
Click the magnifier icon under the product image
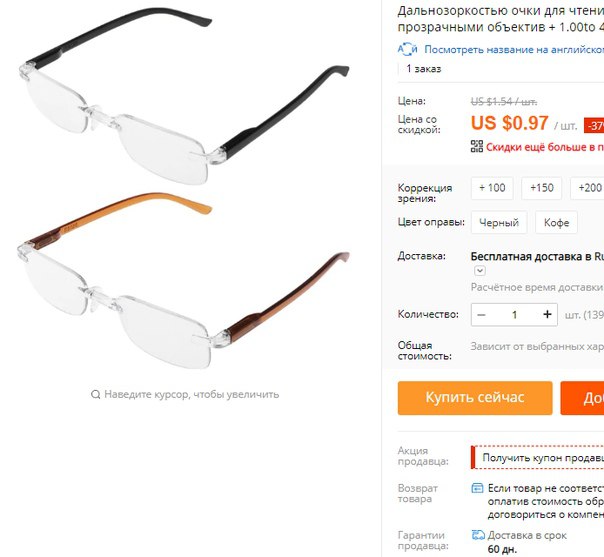click(x=96, y=394)
